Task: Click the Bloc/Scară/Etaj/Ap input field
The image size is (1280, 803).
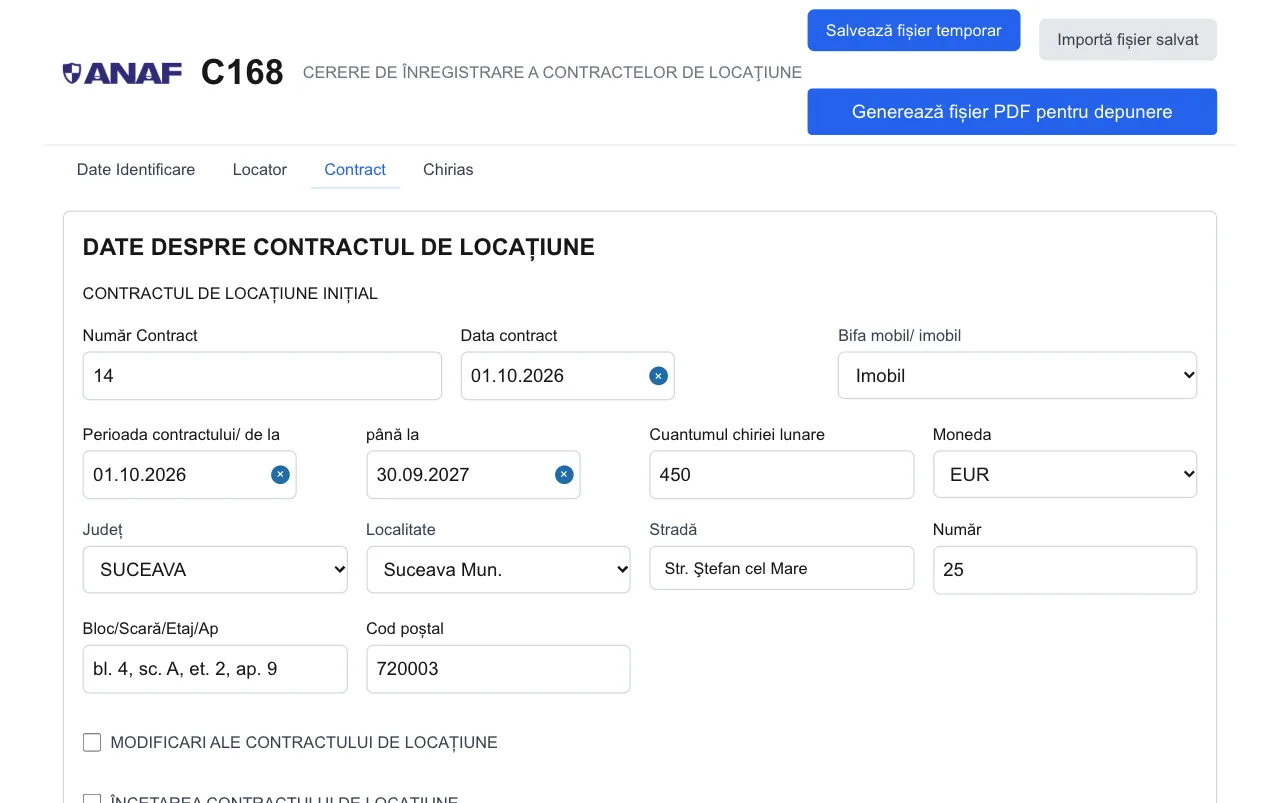Action: tap(215, 669)
